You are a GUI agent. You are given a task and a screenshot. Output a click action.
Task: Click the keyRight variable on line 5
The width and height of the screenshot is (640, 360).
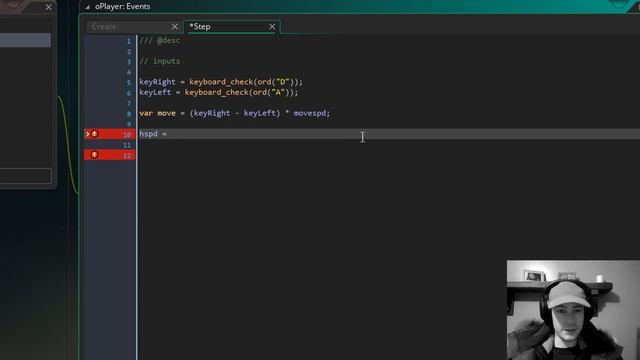point(157,82)
